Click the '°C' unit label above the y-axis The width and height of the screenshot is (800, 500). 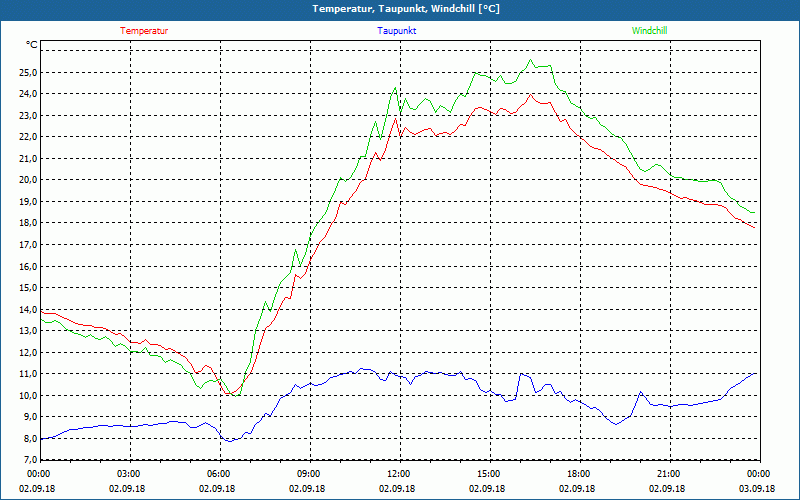click(x=32, y=45)
